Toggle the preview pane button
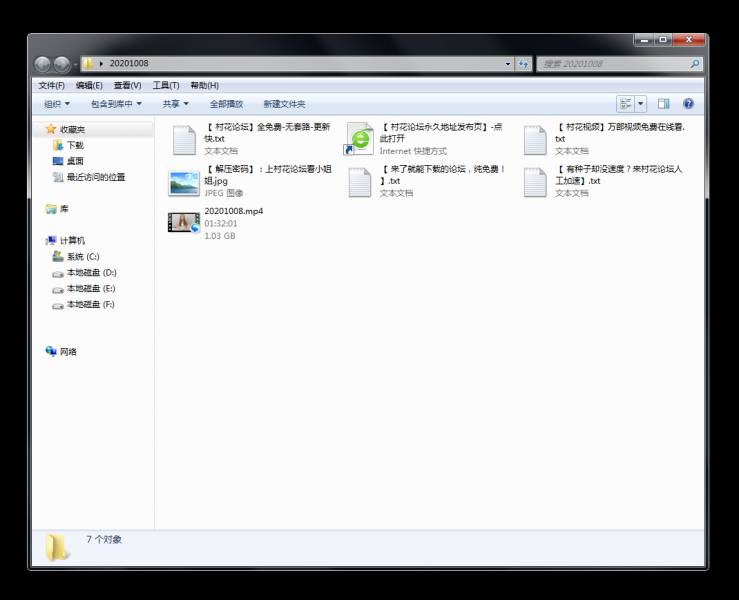Viewport: 739px width, 600px height. pyautogui.click(x=663, y=104)
